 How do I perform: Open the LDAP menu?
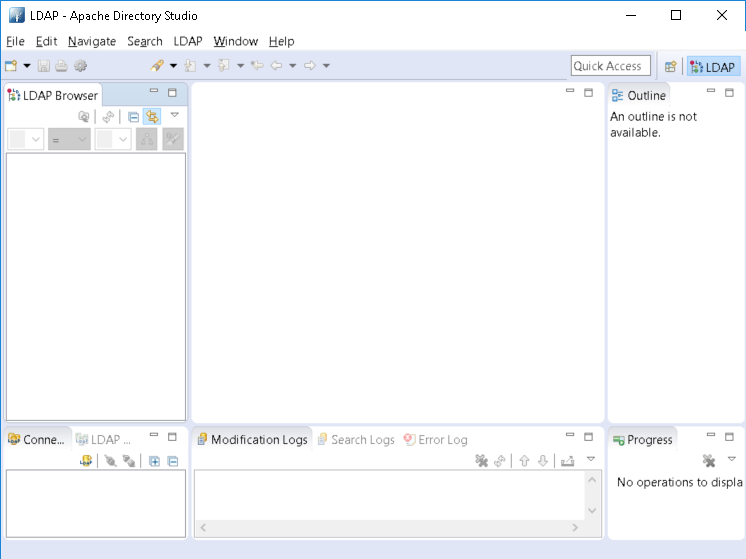click(x=188, y=41)
